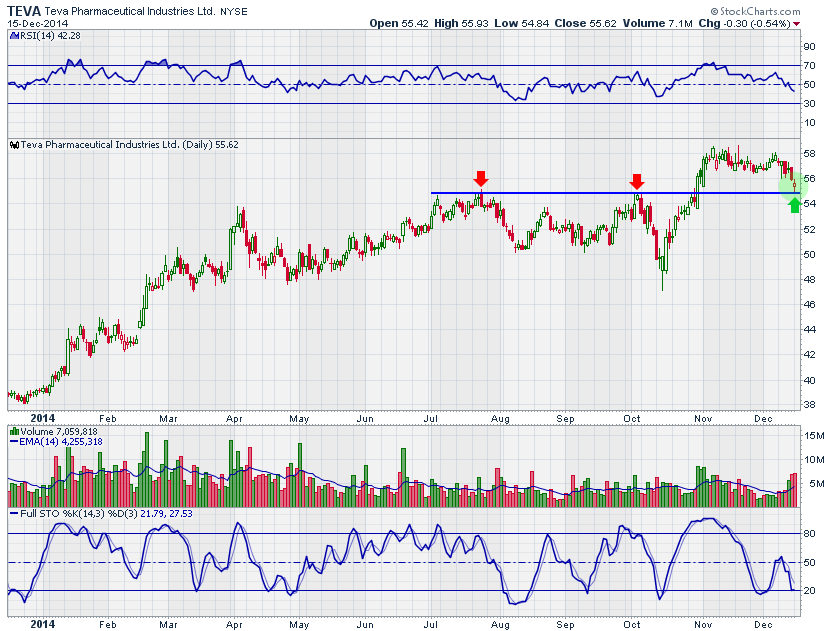The image size is (830, 631).
Task: Click the 20 level on the stochastic axis
Action: click(809, 591)
